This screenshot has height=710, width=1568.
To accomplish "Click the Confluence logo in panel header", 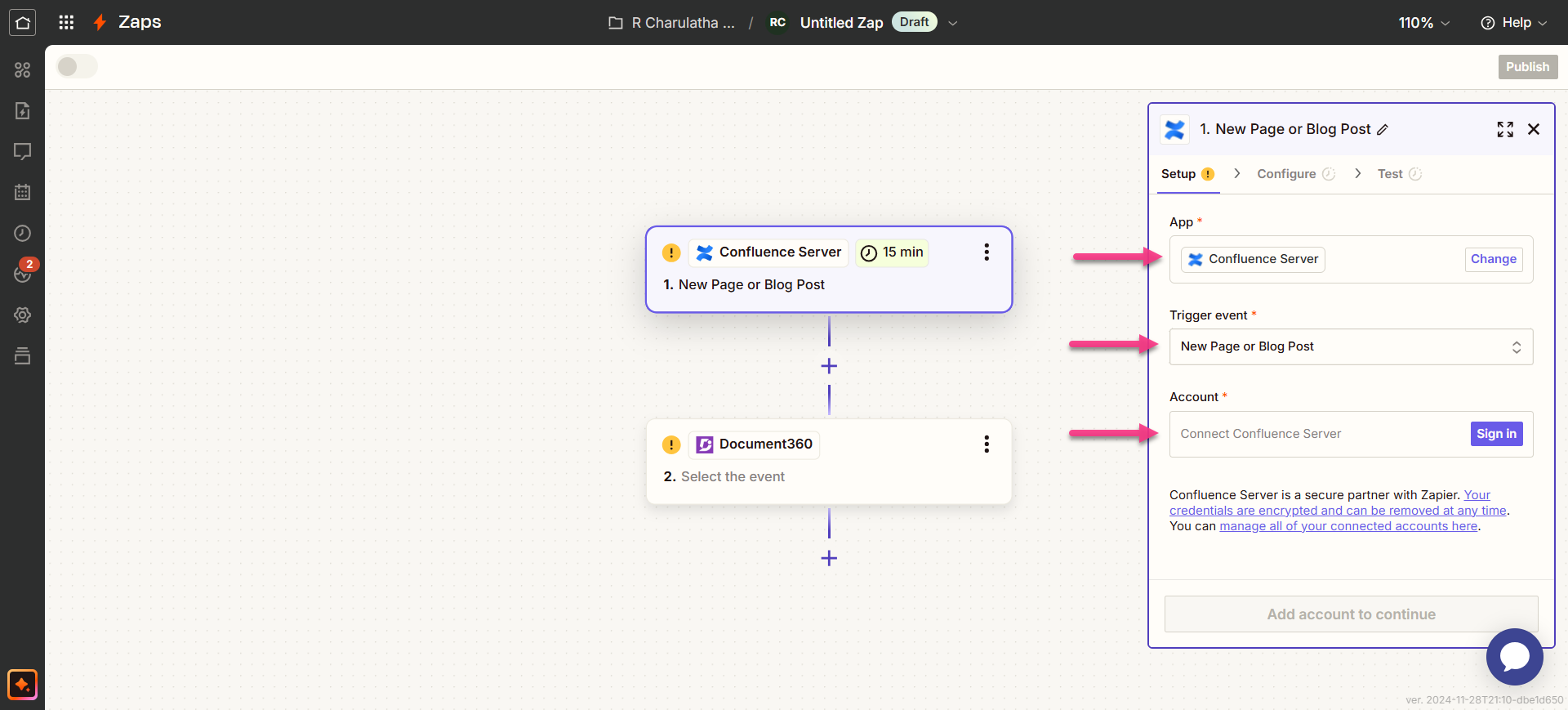I will 1174,129.
